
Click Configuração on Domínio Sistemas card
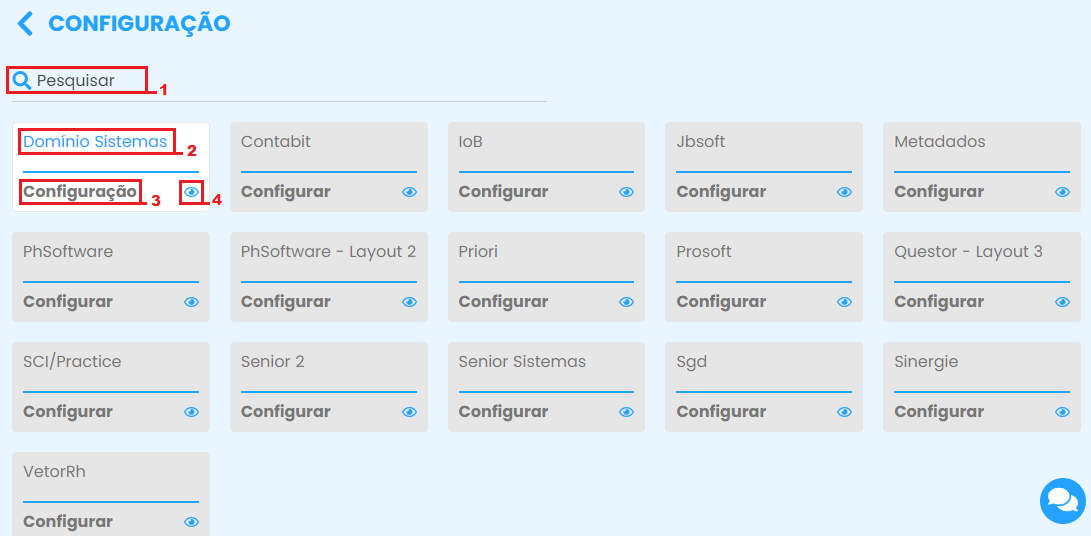[x=80, y=191]
